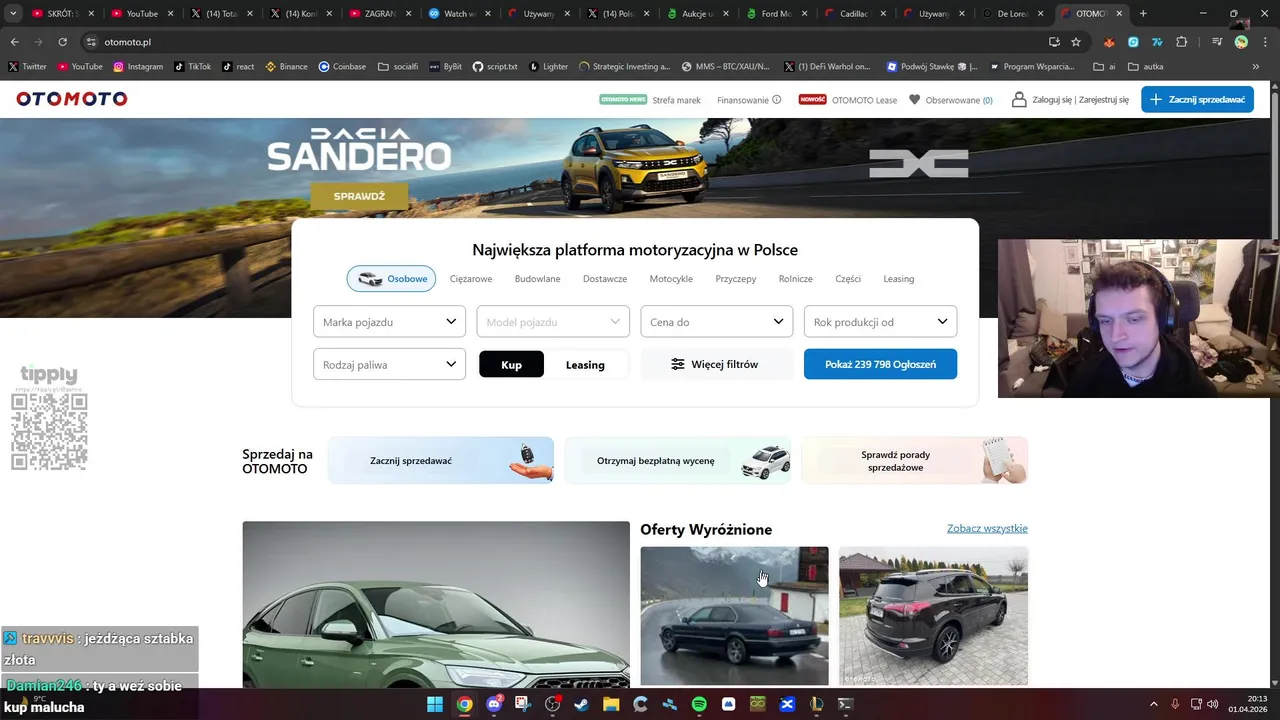Click the Zacznij sprzedawać header button

point(1197,99)
